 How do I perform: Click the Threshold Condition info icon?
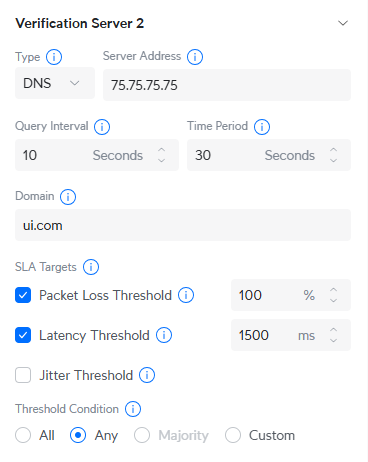click(133, 409)
